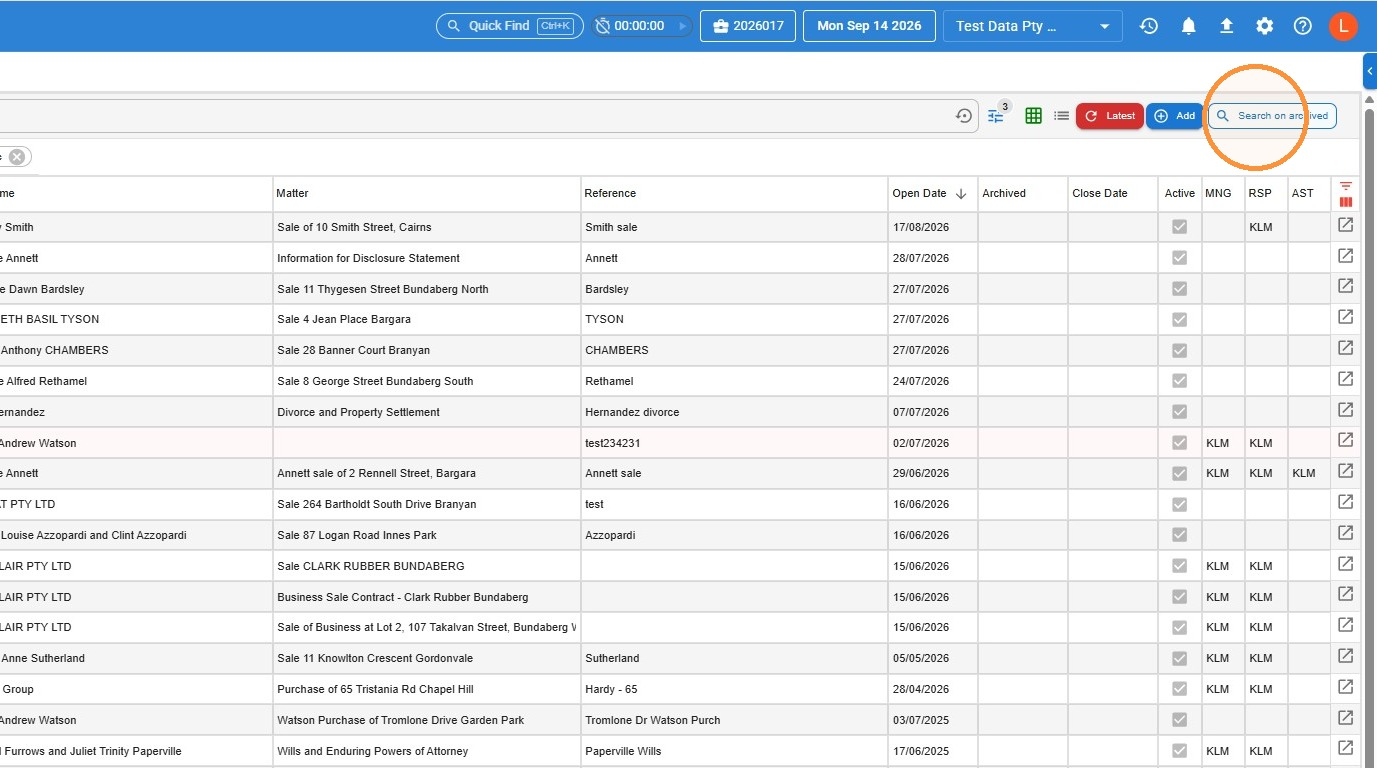1377x768 pixels.
Task: Toggle Active checkbox for Tromlone Dr Watson Purch
Action: click(1180, 720)
